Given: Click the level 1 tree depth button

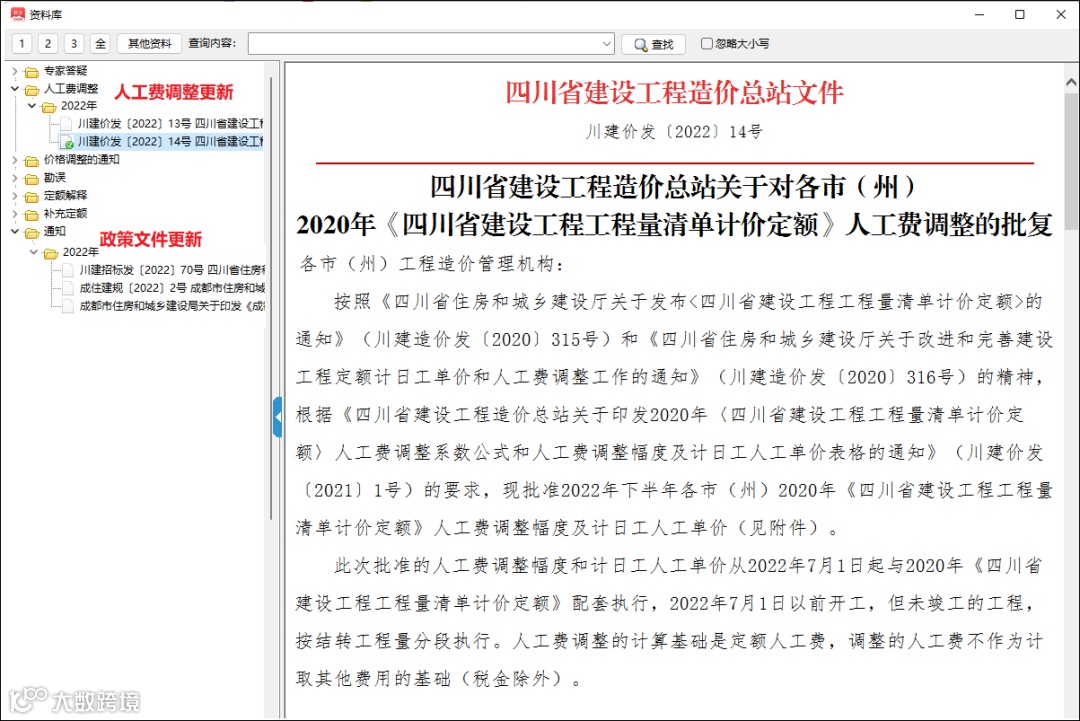Looking at the screenshot, I should click(21, 43).
